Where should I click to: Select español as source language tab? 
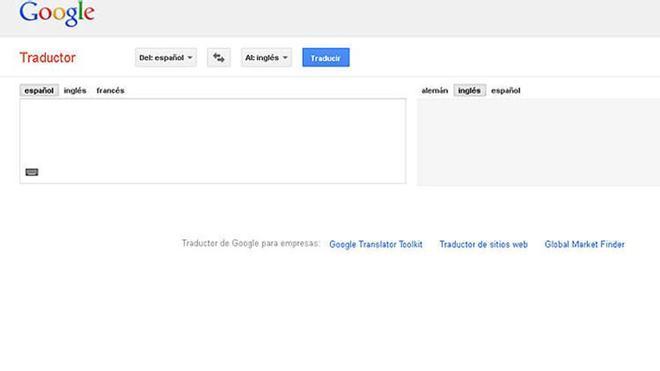39,91
